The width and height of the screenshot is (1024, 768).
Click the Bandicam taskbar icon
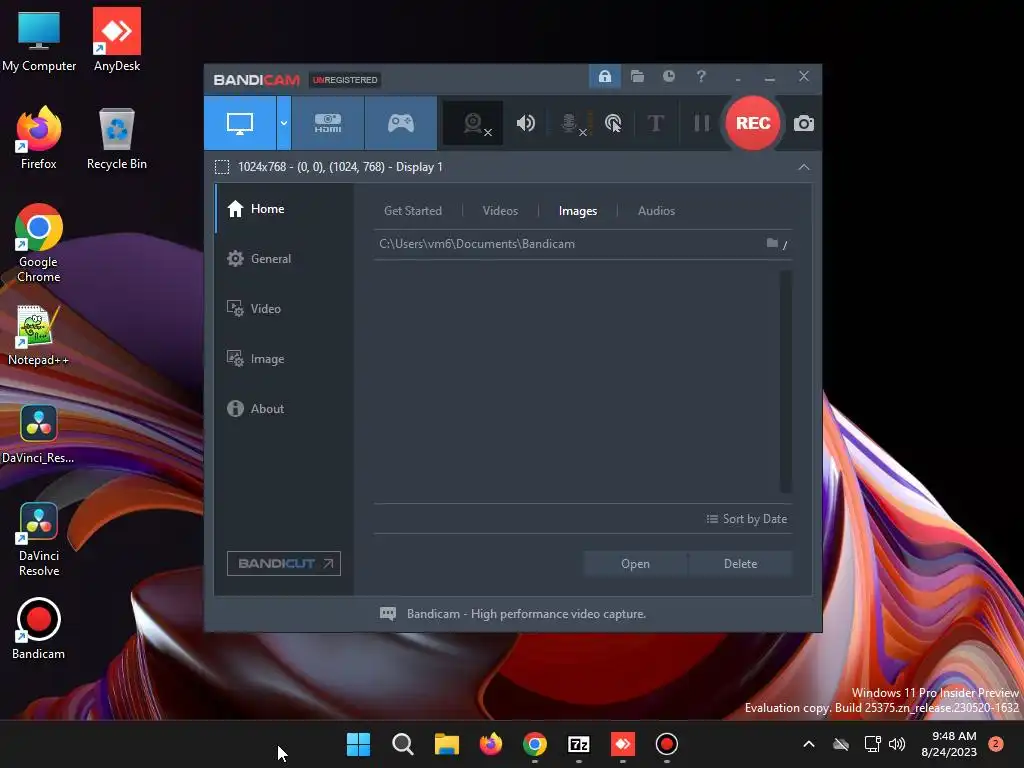click(667, 744)
